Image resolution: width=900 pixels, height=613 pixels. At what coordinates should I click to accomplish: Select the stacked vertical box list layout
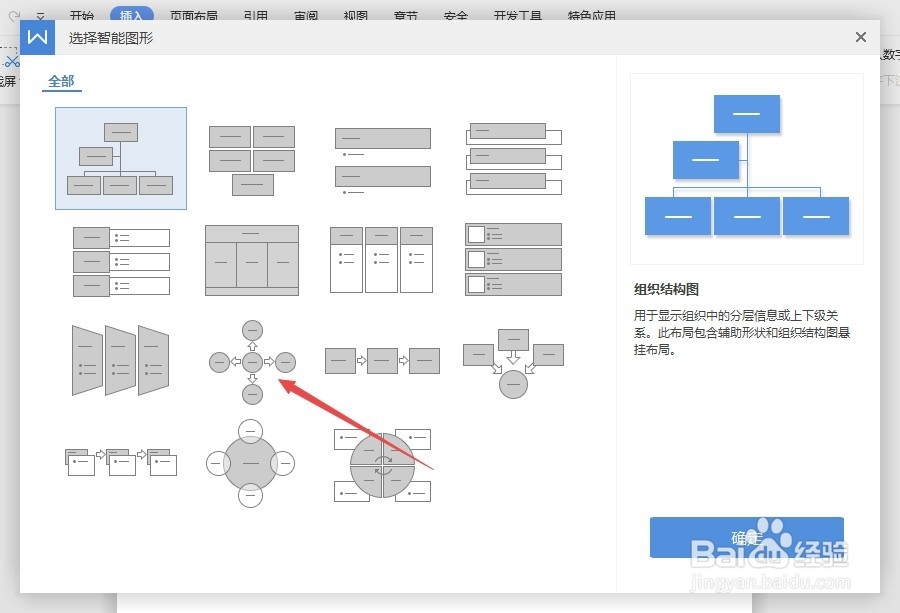point(514,159)
